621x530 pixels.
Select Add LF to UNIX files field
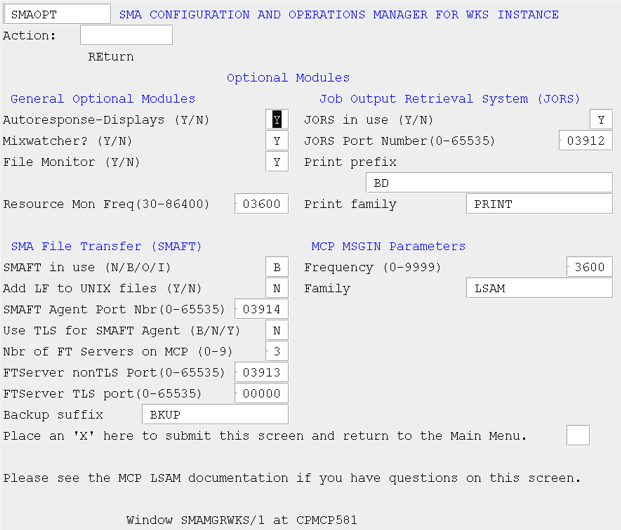pyautogui.click(x=277, y=288)
